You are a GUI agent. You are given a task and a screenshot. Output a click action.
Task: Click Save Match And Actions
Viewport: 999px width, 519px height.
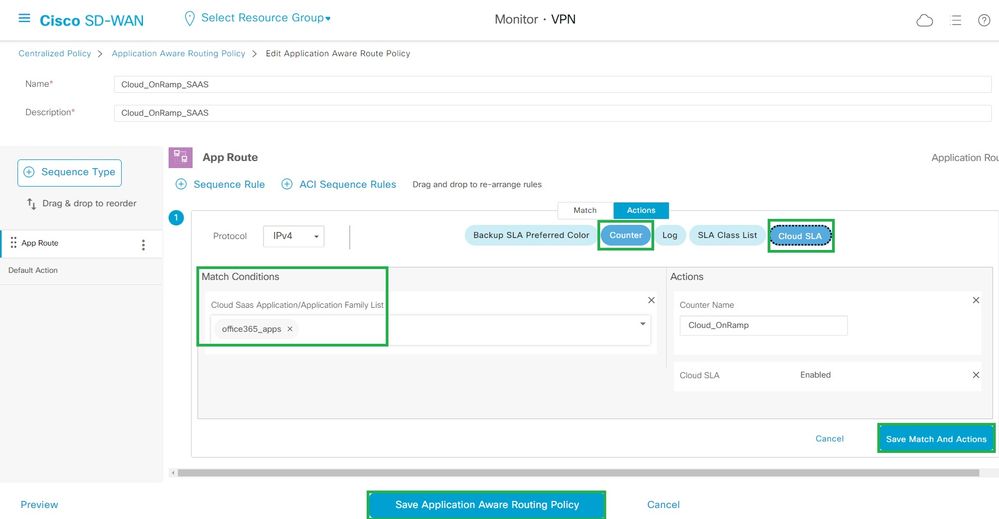[x=936, y=439]
